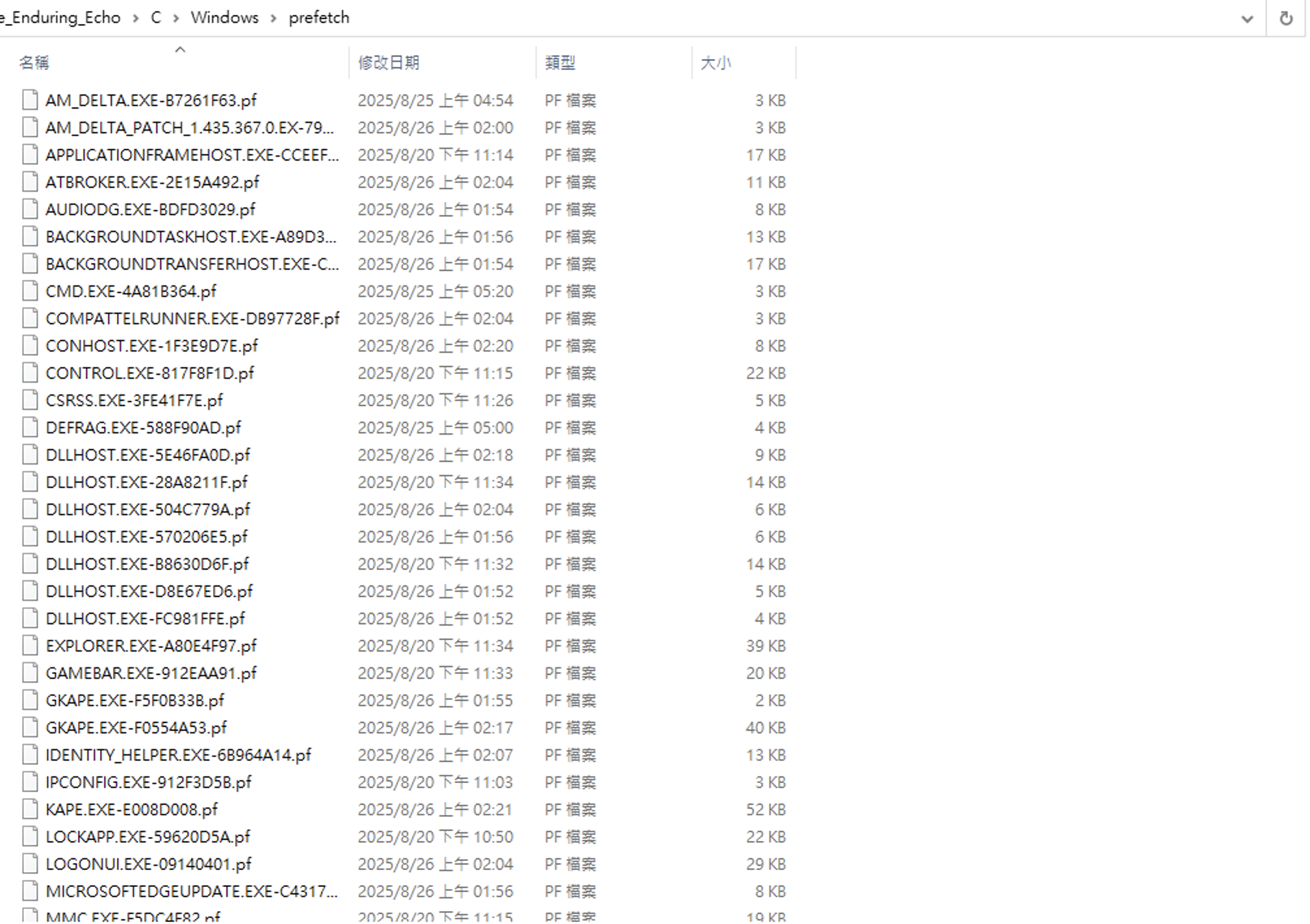Go to Windows folder in breadcrumb
Screen dimensions: 1310x924
click(x=224, y=18)
